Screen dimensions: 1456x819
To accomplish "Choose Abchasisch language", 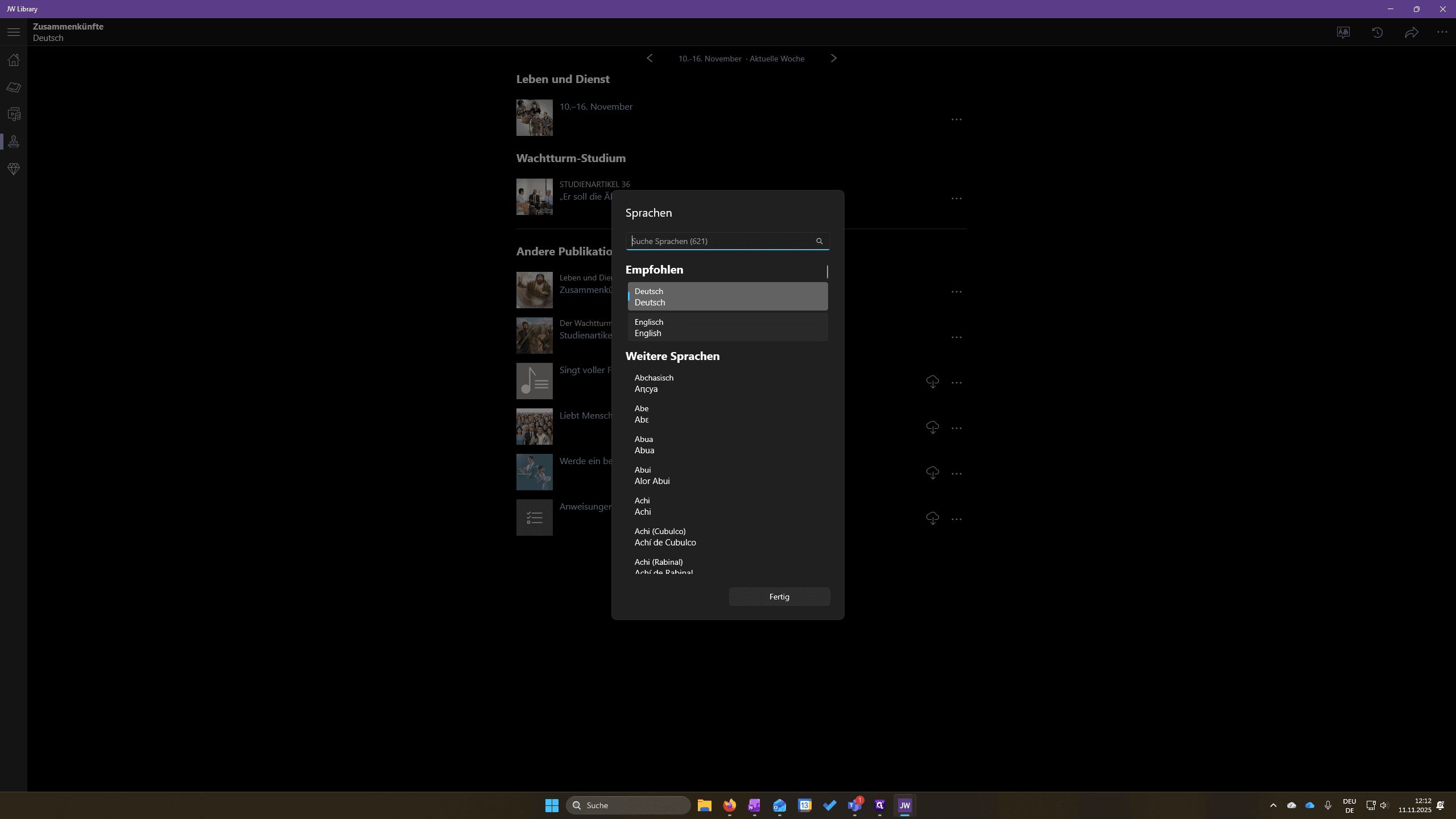I will 727,383.
